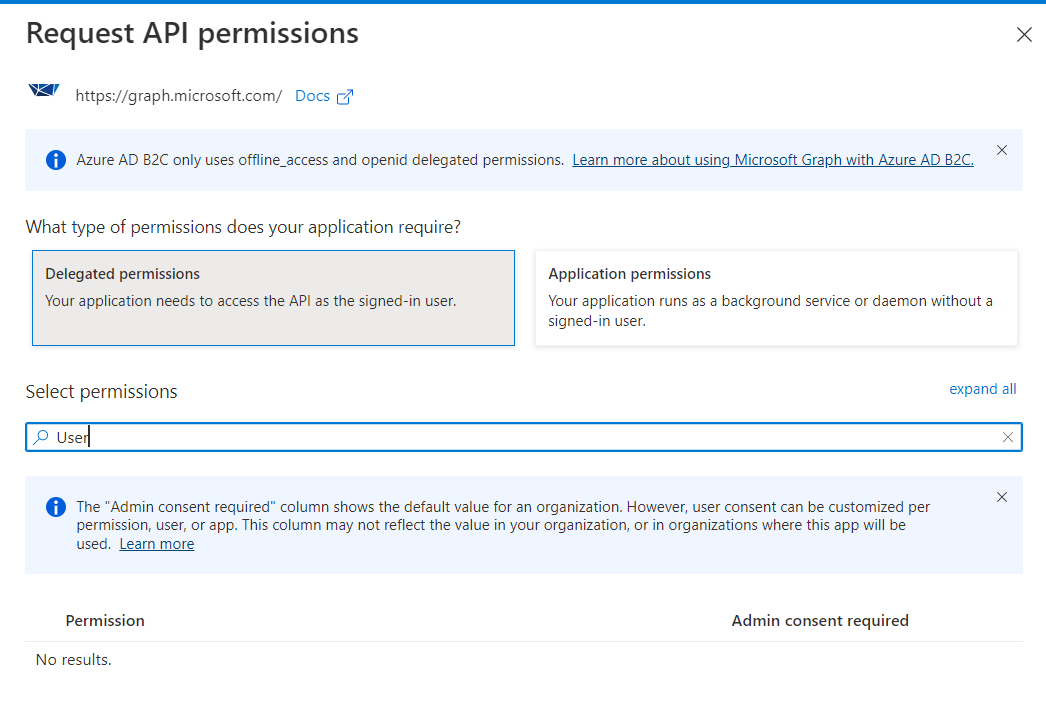Screen dimensions: 1046x703
Task: Click info icon in Admin consent banner
Action: tap(56, 507)
